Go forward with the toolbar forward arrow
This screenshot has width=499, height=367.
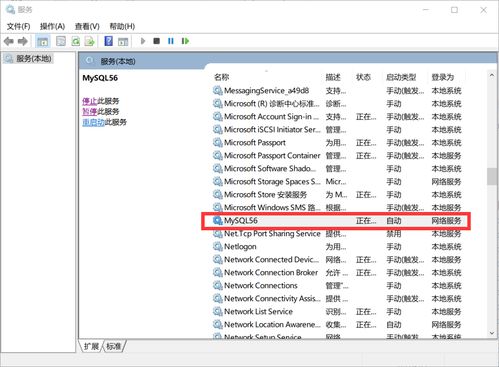(23, 41)
